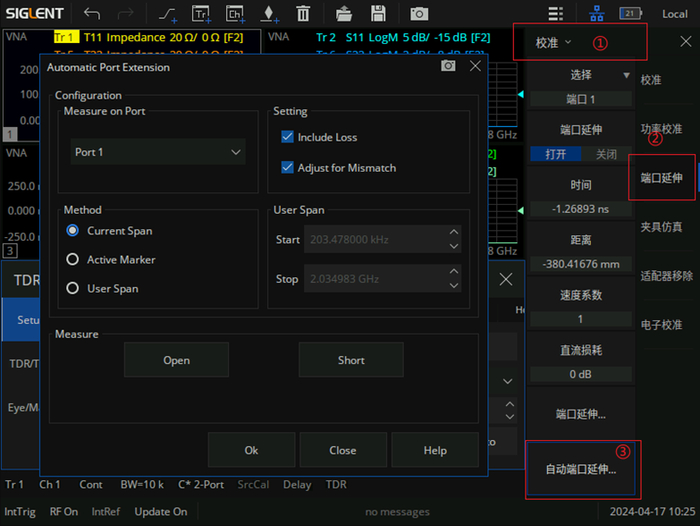Expand the 选择 port selector
The width and height of the screenshot is (700, 526).
click(581, 75)
